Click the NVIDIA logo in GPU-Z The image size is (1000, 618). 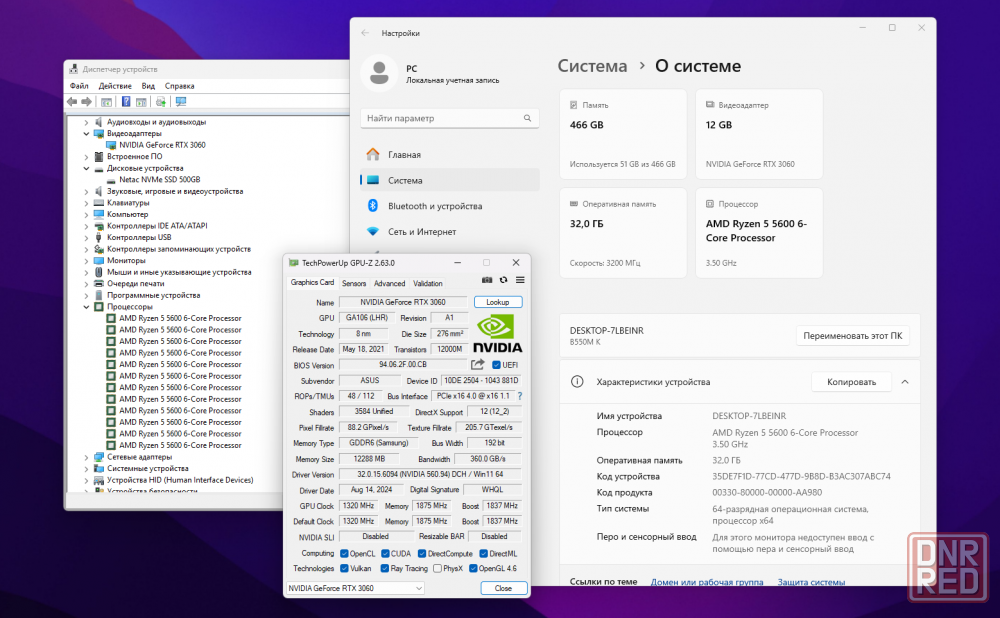497,334
